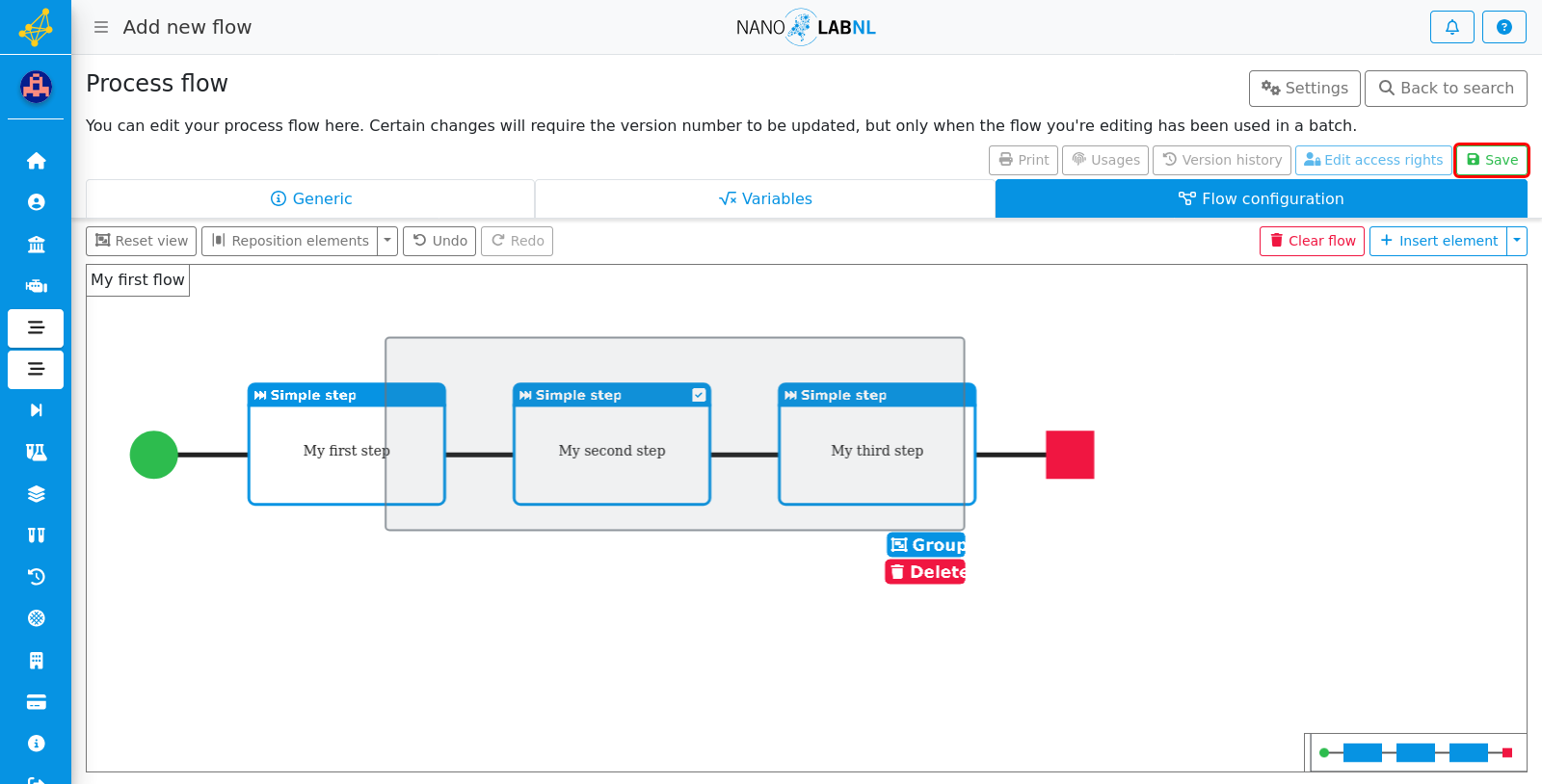Clear flow with the red button

pyautogui.click(x=1312, y=241)
